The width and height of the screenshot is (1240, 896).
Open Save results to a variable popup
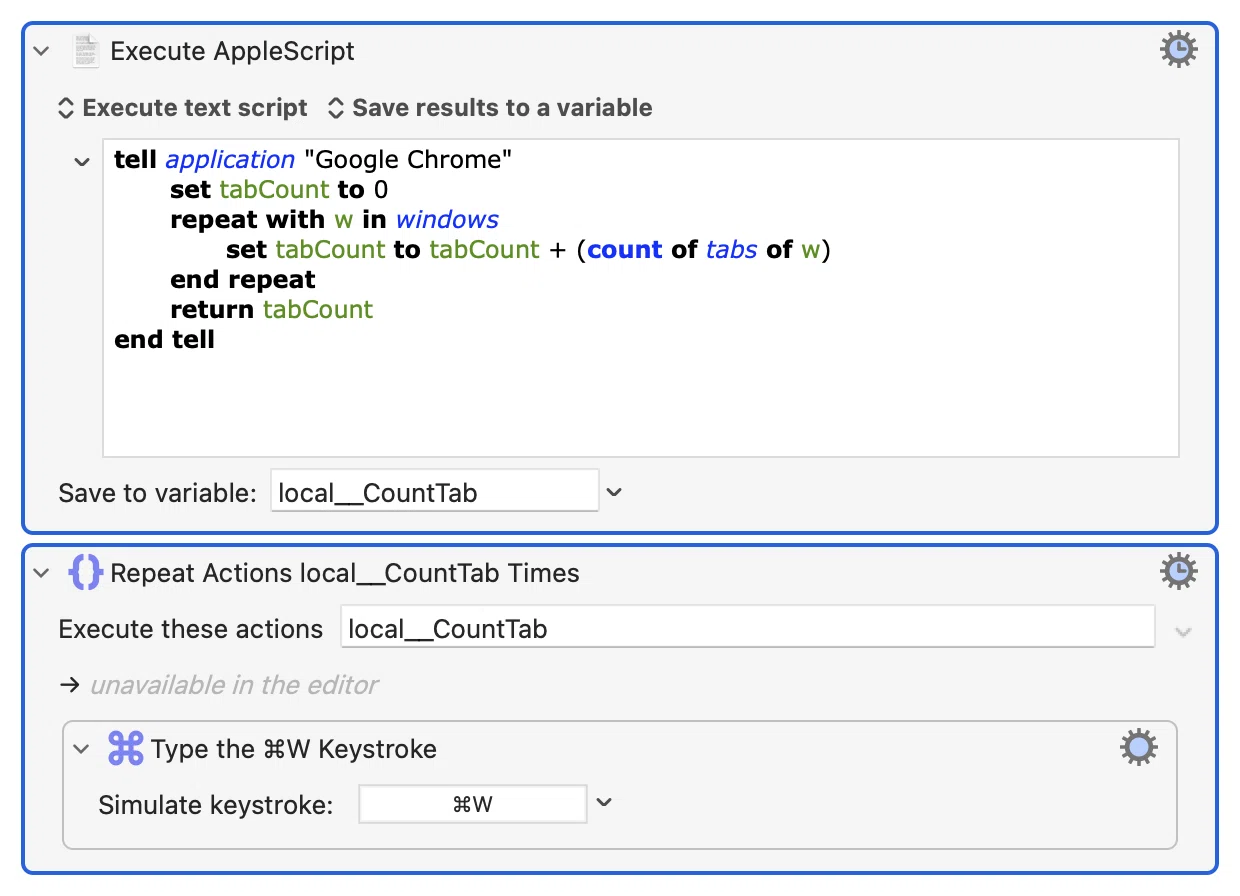pyautogui.click(x=490, y=108)
